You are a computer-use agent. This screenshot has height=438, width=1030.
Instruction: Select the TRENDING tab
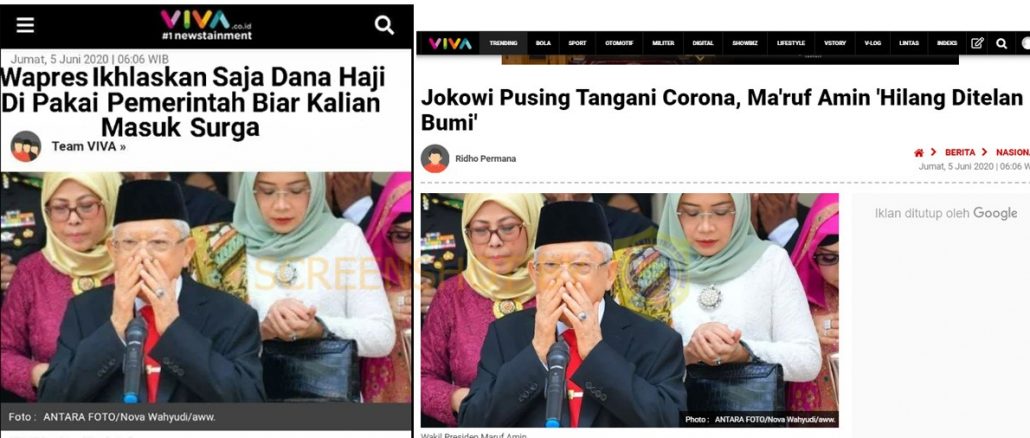(503, 43)
